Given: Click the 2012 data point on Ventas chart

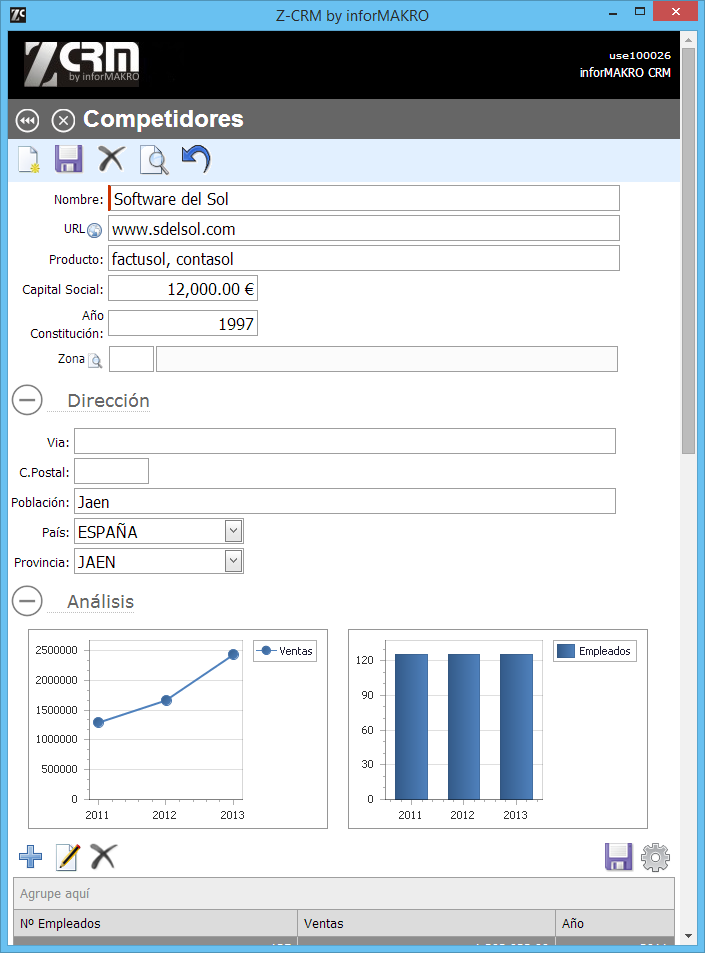Looking at the screenshot, I should [167, 701].
